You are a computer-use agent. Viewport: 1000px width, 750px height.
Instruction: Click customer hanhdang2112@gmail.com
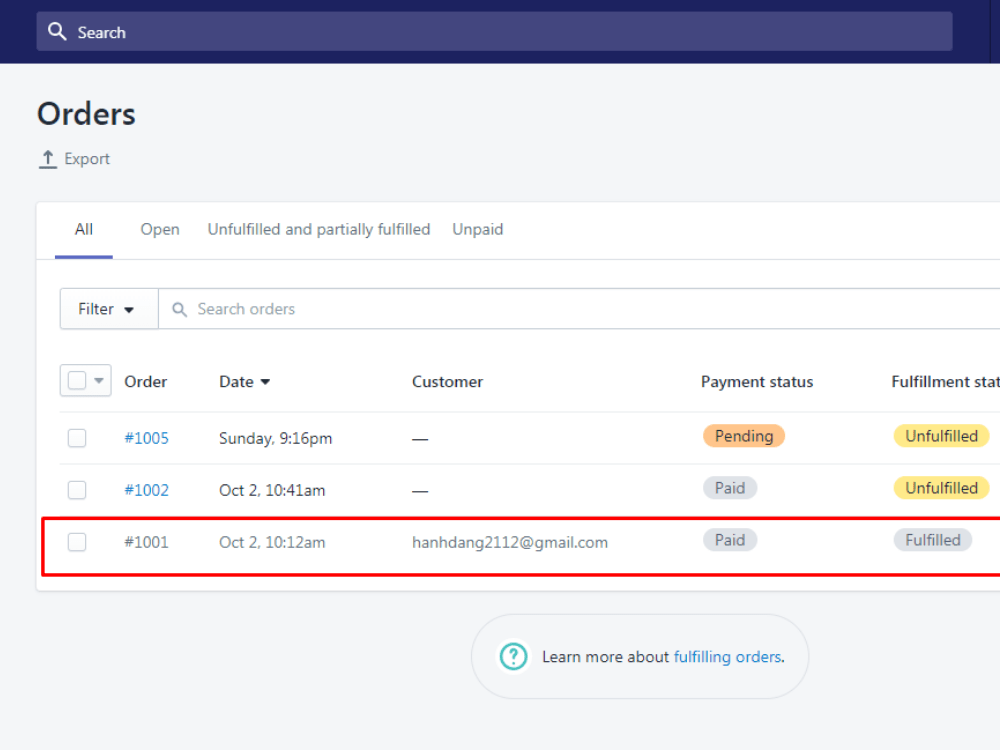coord(510,543)
